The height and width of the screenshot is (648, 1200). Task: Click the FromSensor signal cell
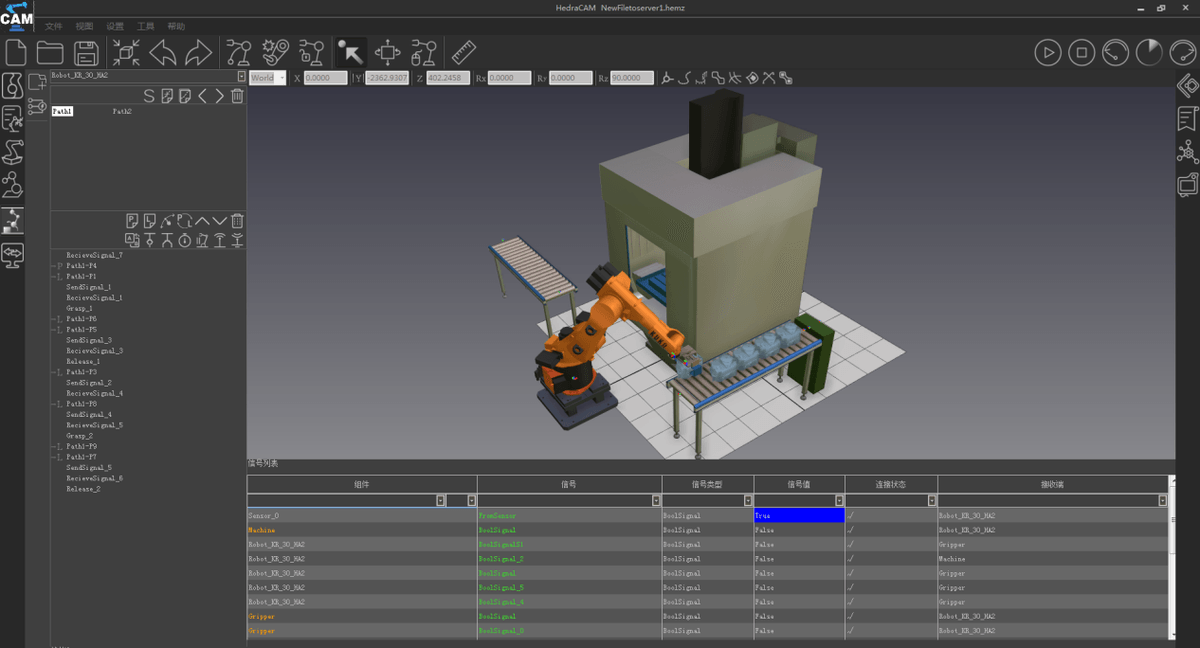point(569,515)
